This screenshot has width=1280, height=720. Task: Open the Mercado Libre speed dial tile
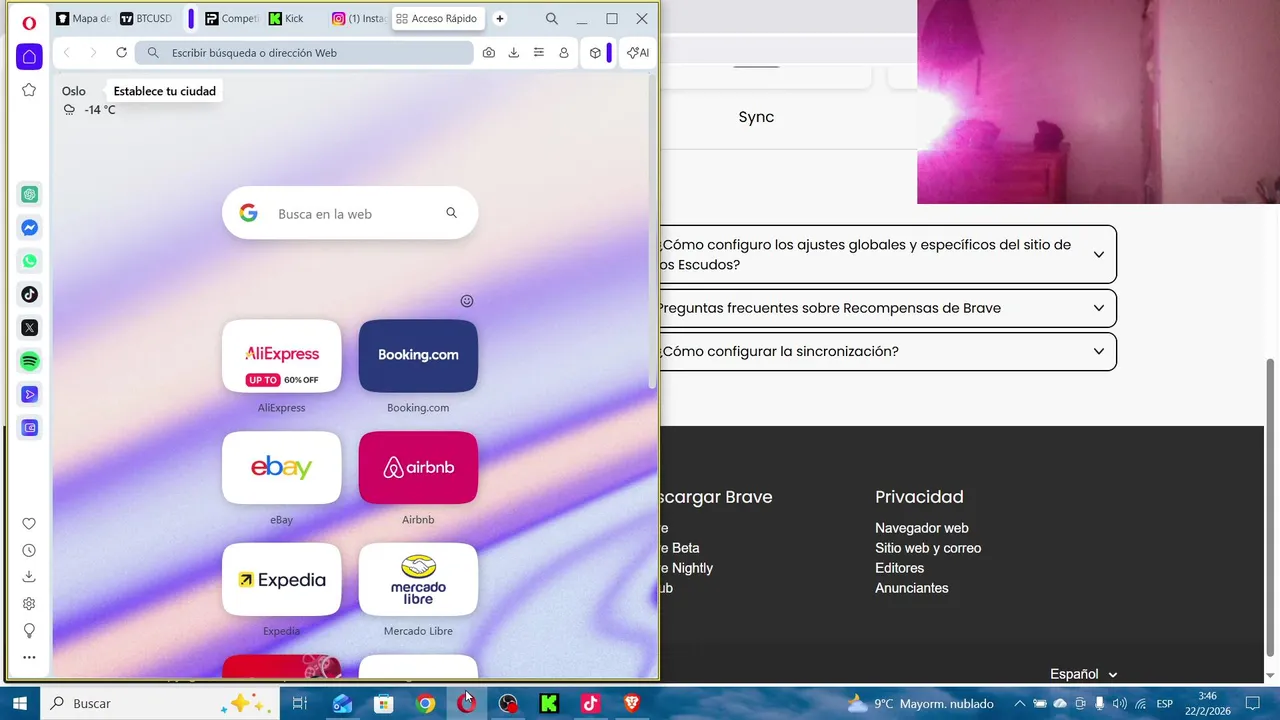(x=418, y=579)
